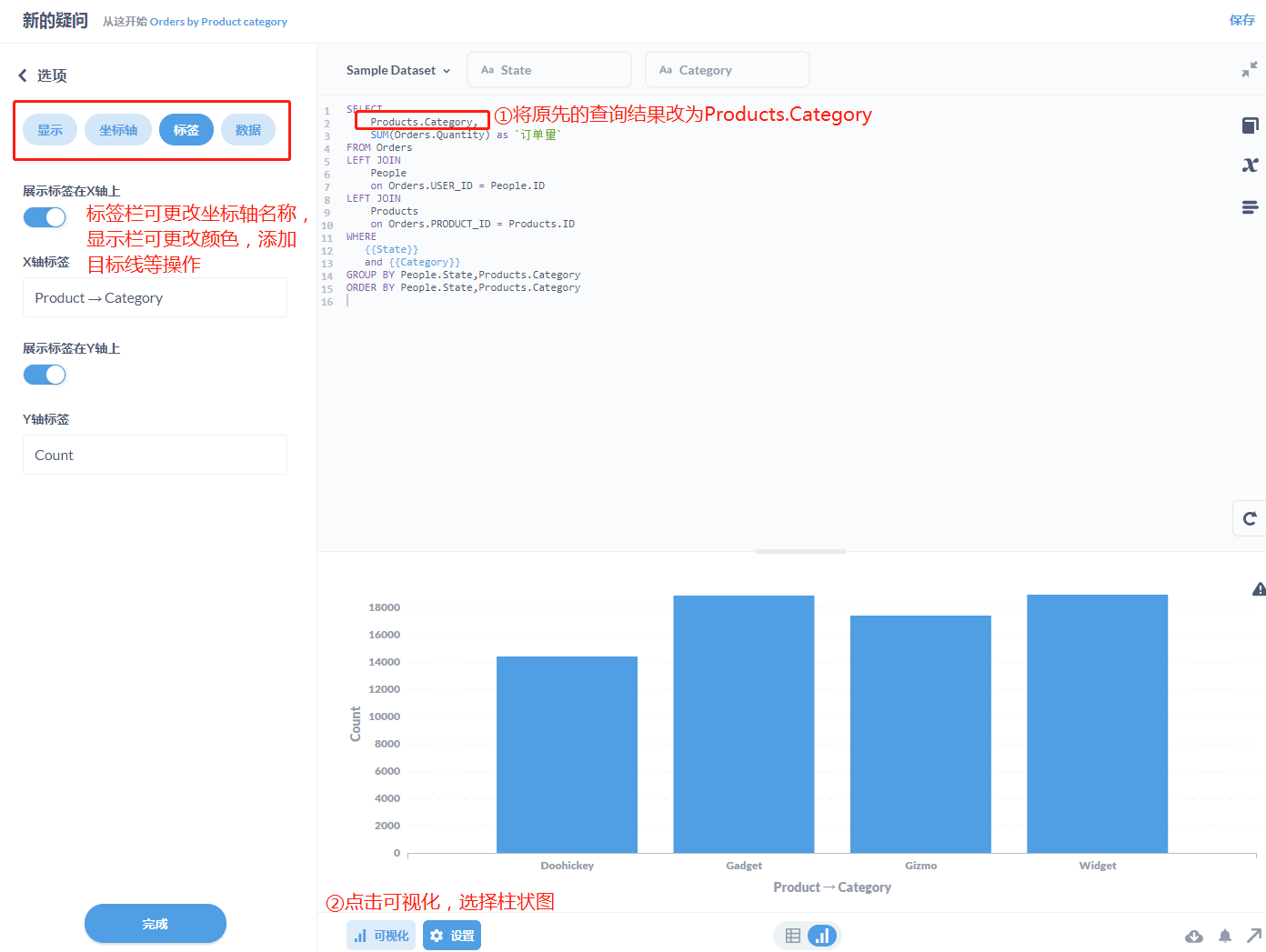Open the 设置 settings panel
This screenshot has height=952, width=1266.
pyautogui.click(x=452, y=935)
